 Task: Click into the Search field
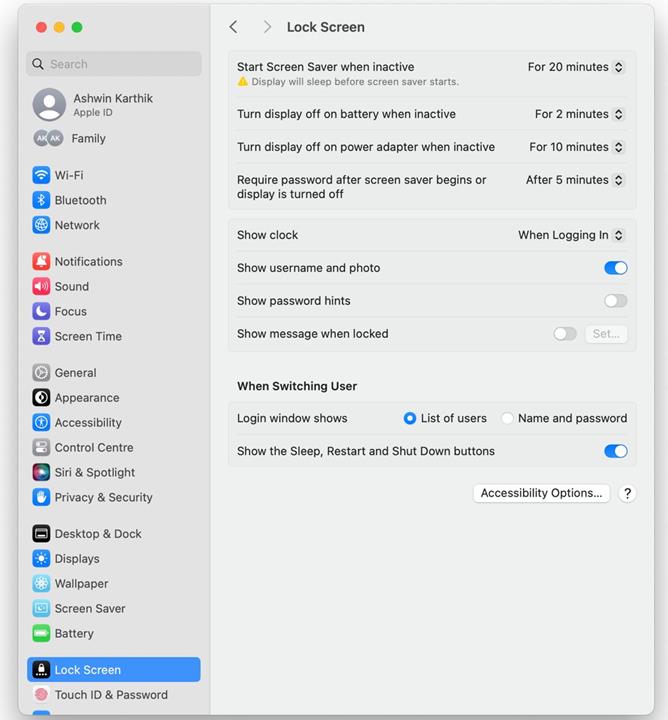[114, 64]
